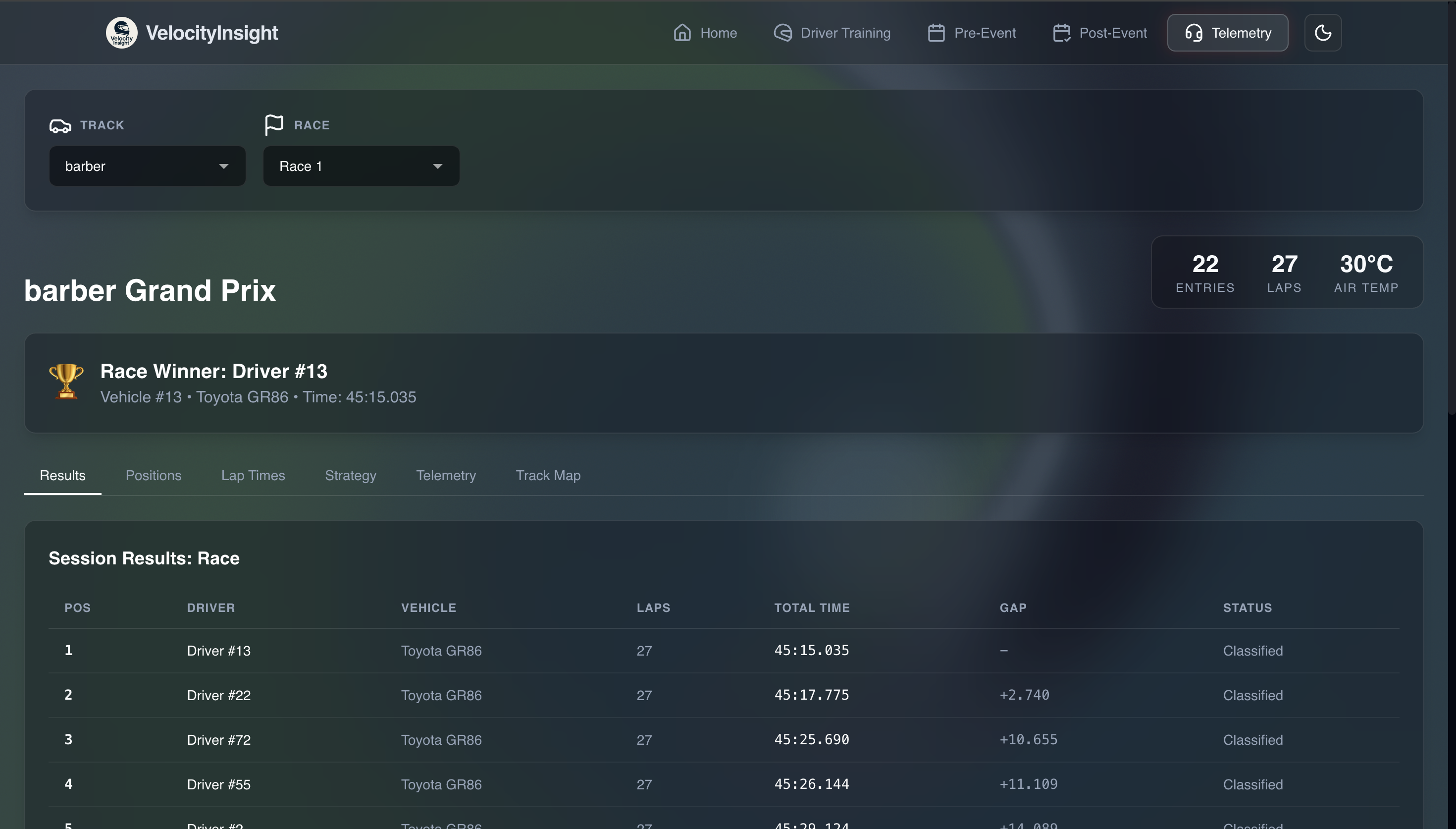Click the Race flag icon
The height and width of the screenshot is (829, 1456).
(274, 125)
